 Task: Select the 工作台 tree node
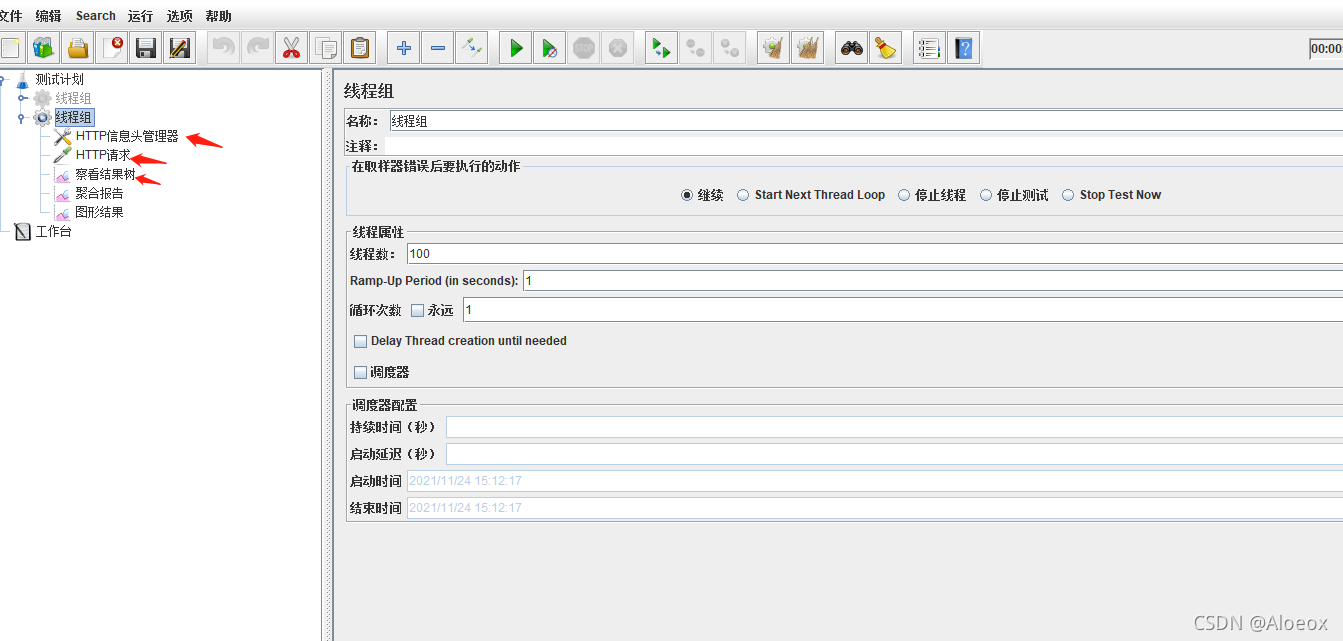pyautogui.click(x=53, y=231)
